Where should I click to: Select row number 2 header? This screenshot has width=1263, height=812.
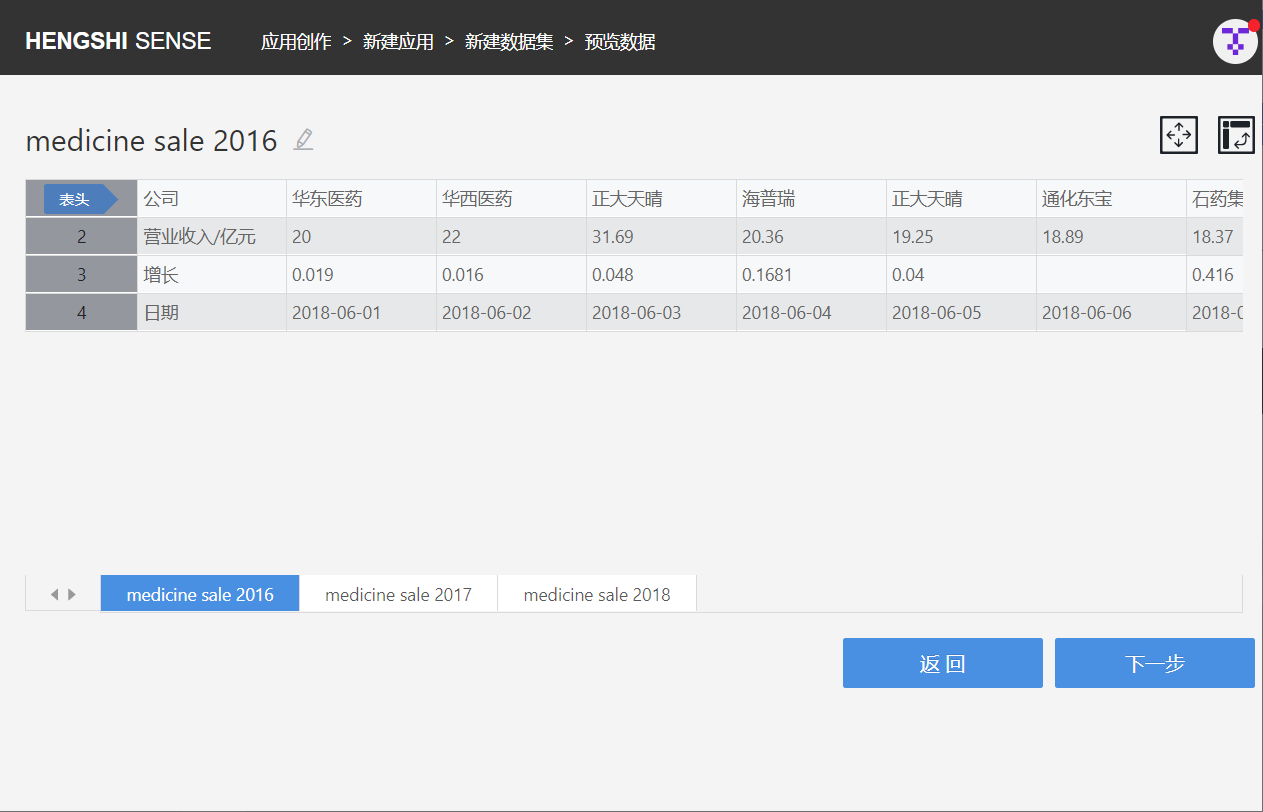tap(81, 237)
